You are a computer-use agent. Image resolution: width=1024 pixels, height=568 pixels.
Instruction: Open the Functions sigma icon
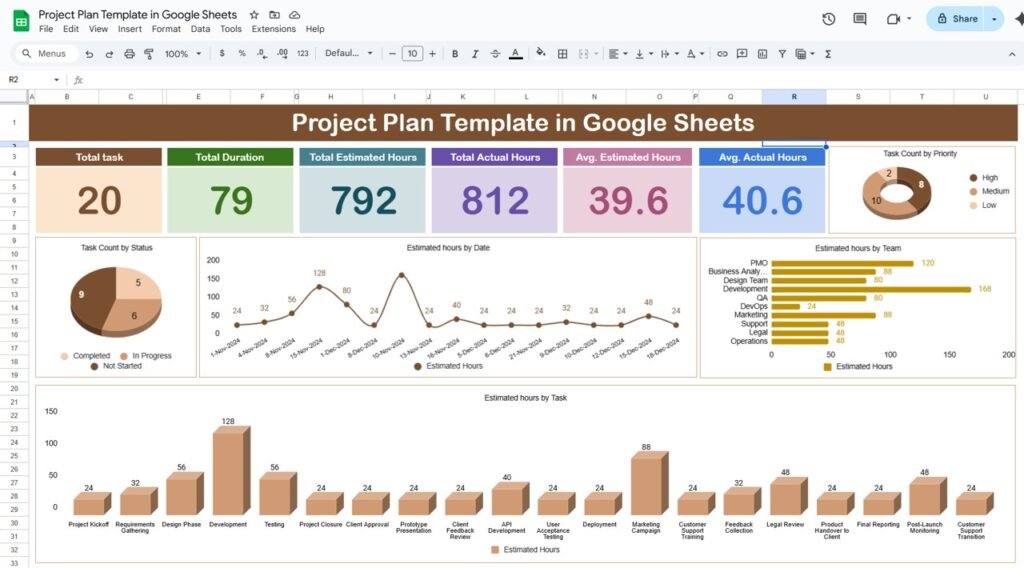pos(828,54)
